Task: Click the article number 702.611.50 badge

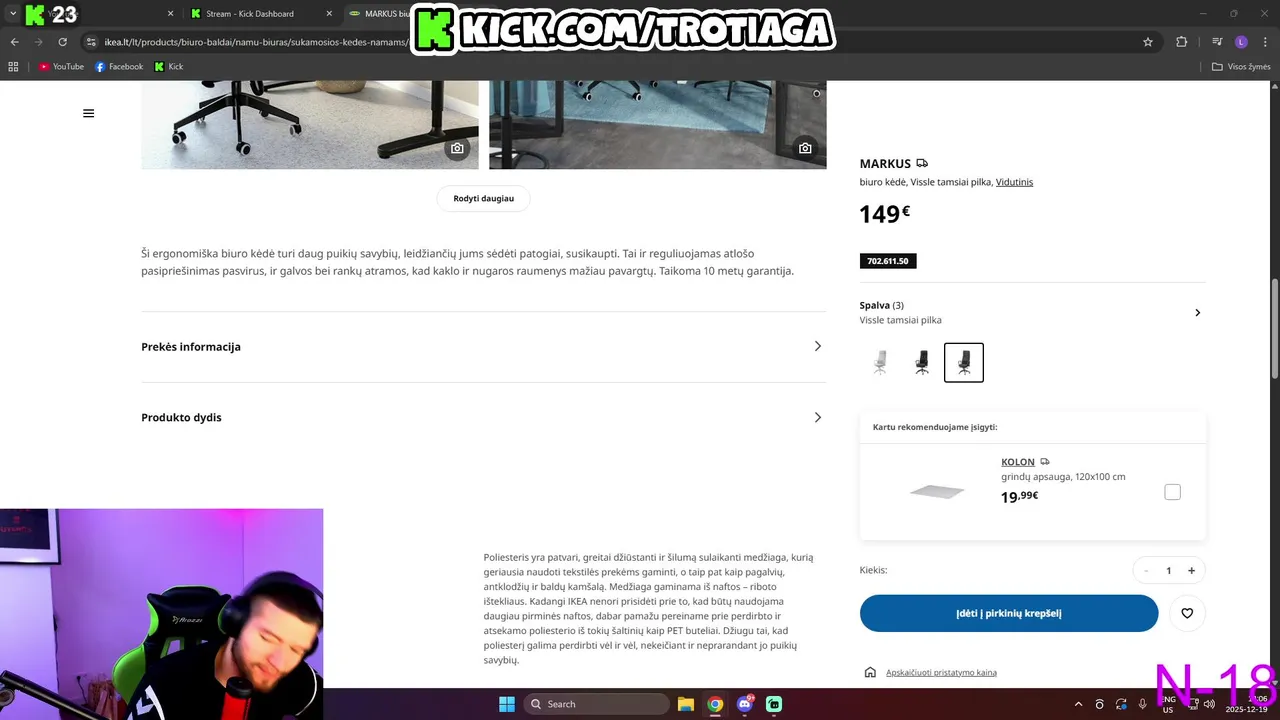Action: pyautogui.click(x=888, y=261)
